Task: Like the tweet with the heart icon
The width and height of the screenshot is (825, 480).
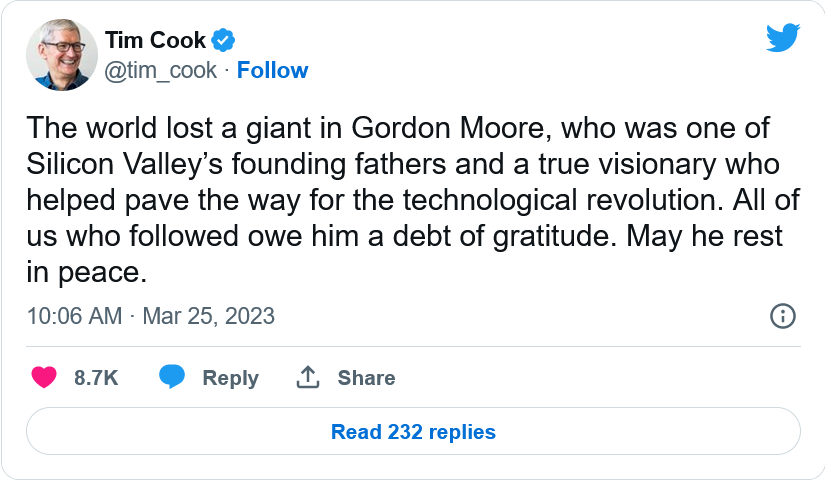Action: [x=43, y=377]
